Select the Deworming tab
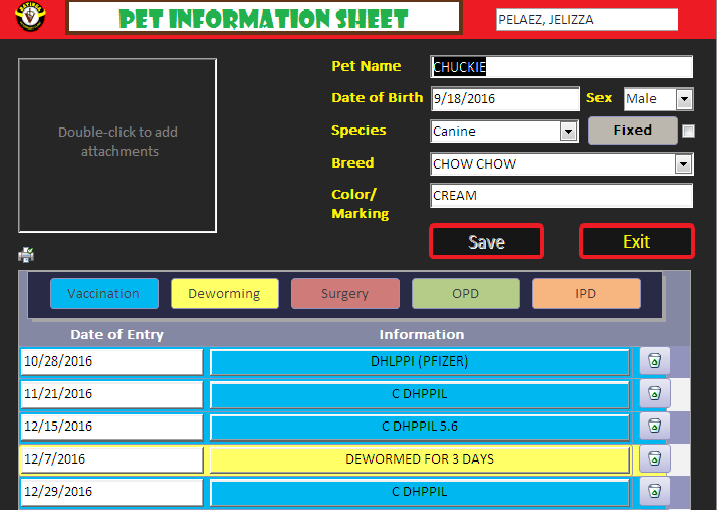 224,293
